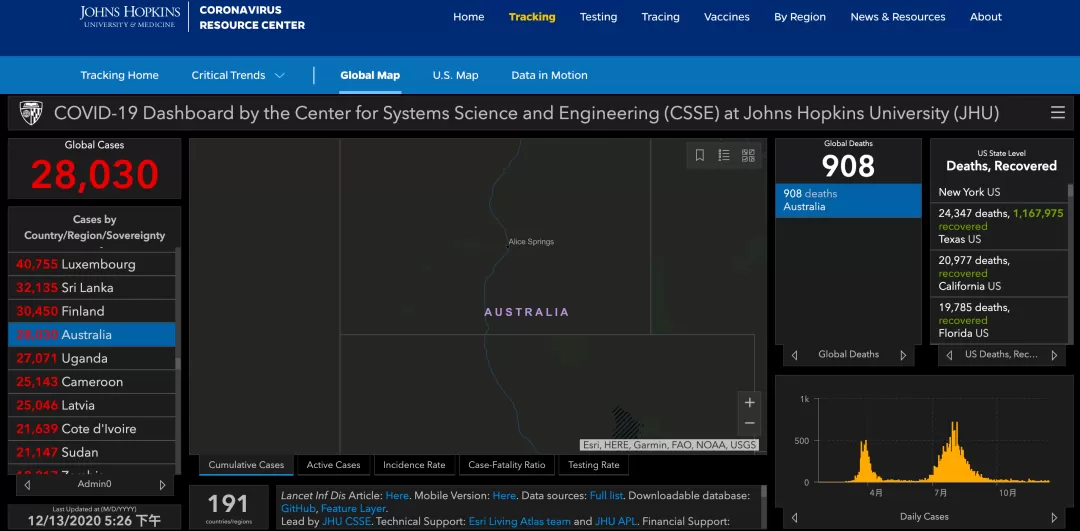Open the bookmarks icon on the map
This screenshot has width=1080, height=531.
tap(700, 156)
